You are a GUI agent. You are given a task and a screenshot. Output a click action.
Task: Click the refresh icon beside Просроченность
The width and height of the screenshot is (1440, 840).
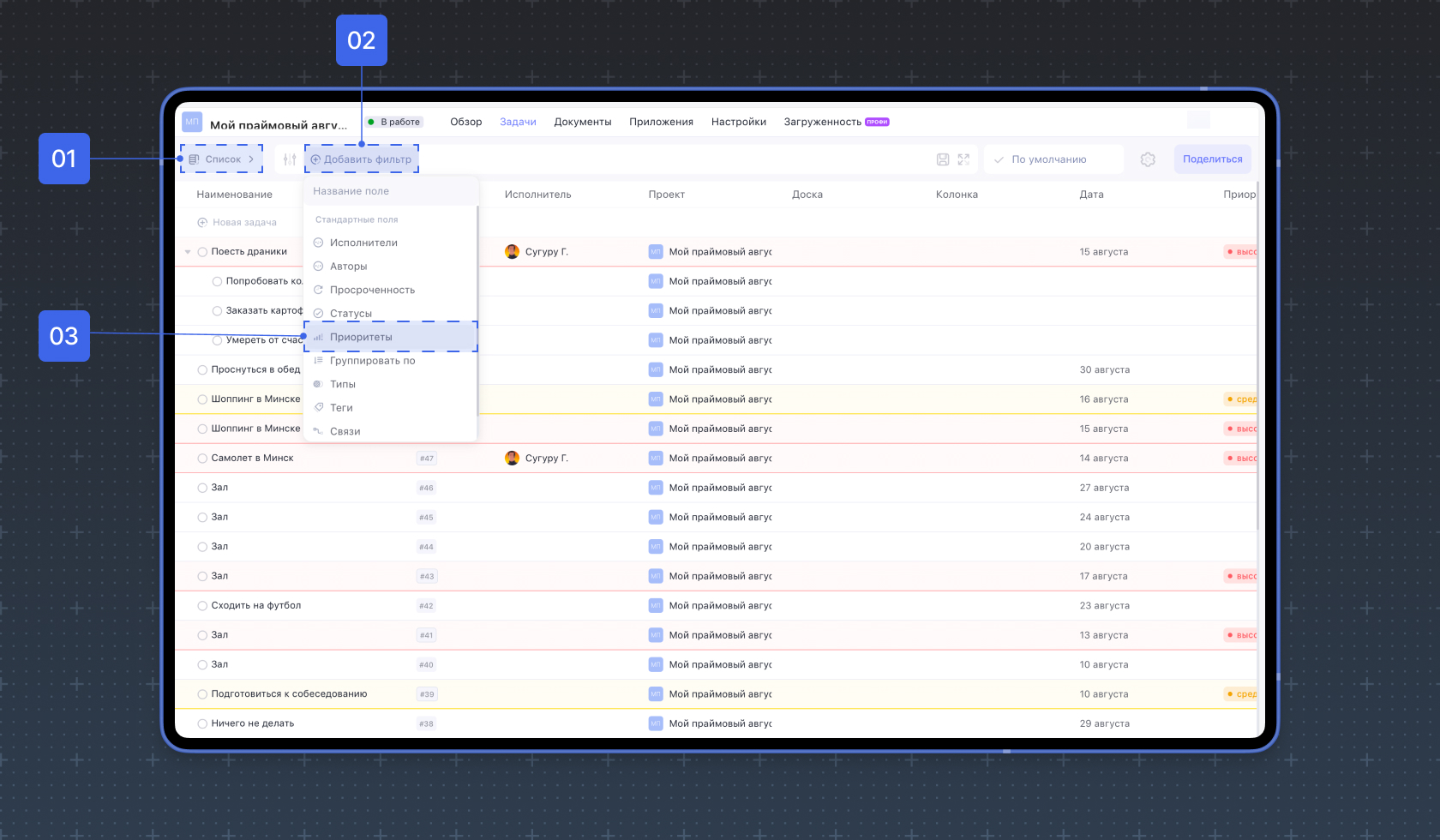[x=318, y=290]
